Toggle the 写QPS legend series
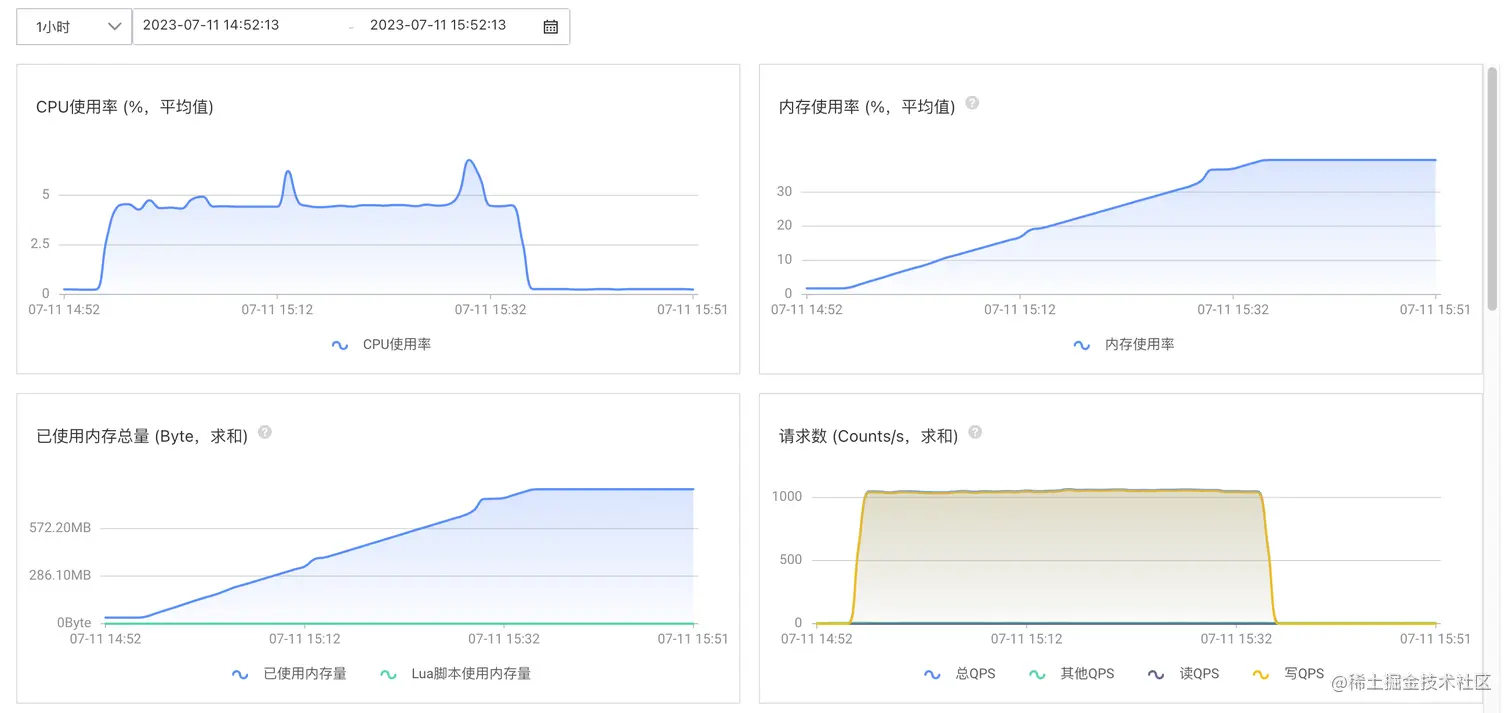This screenshot has height=713, width=1512. pos(1288,674)
